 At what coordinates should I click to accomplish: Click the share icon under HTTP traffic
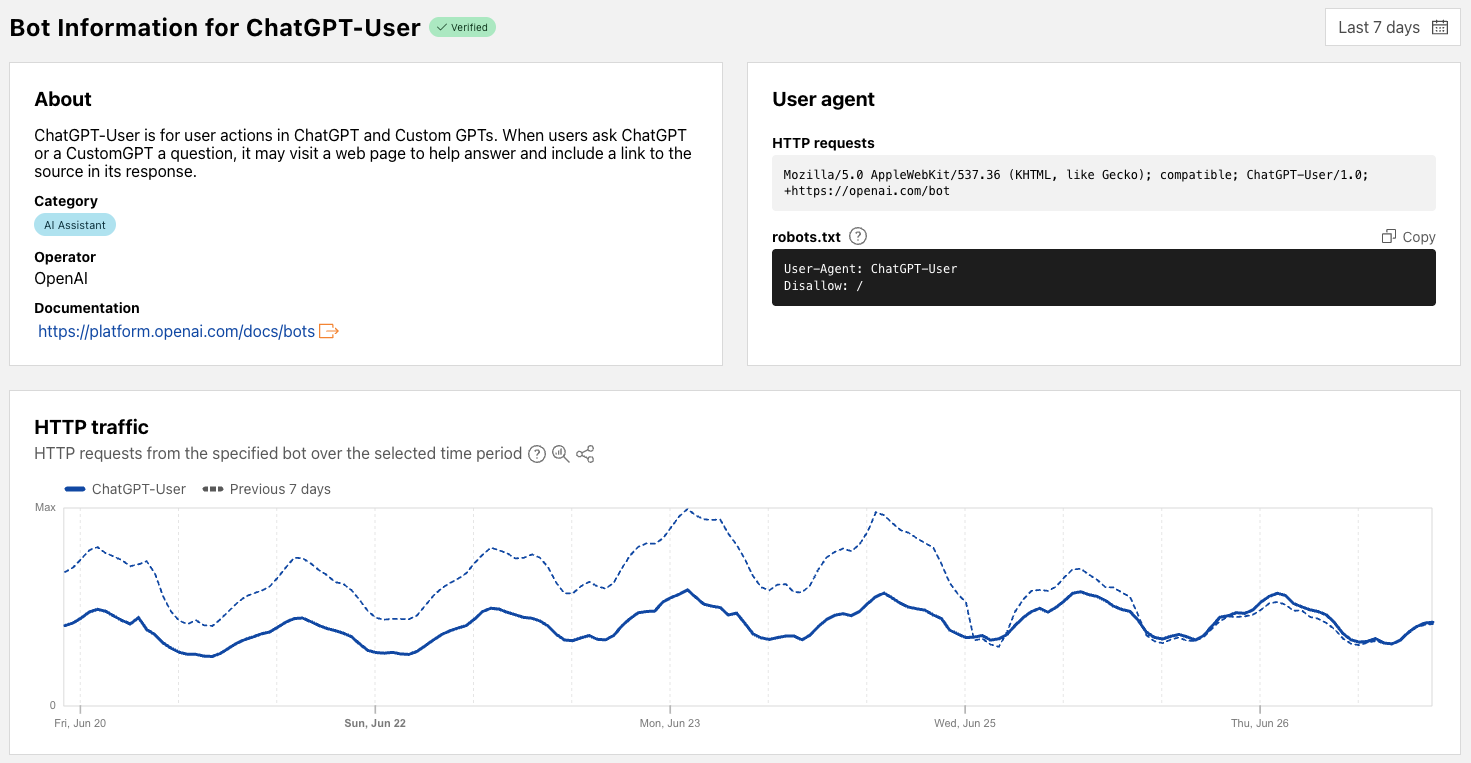(x=586, y=454)
